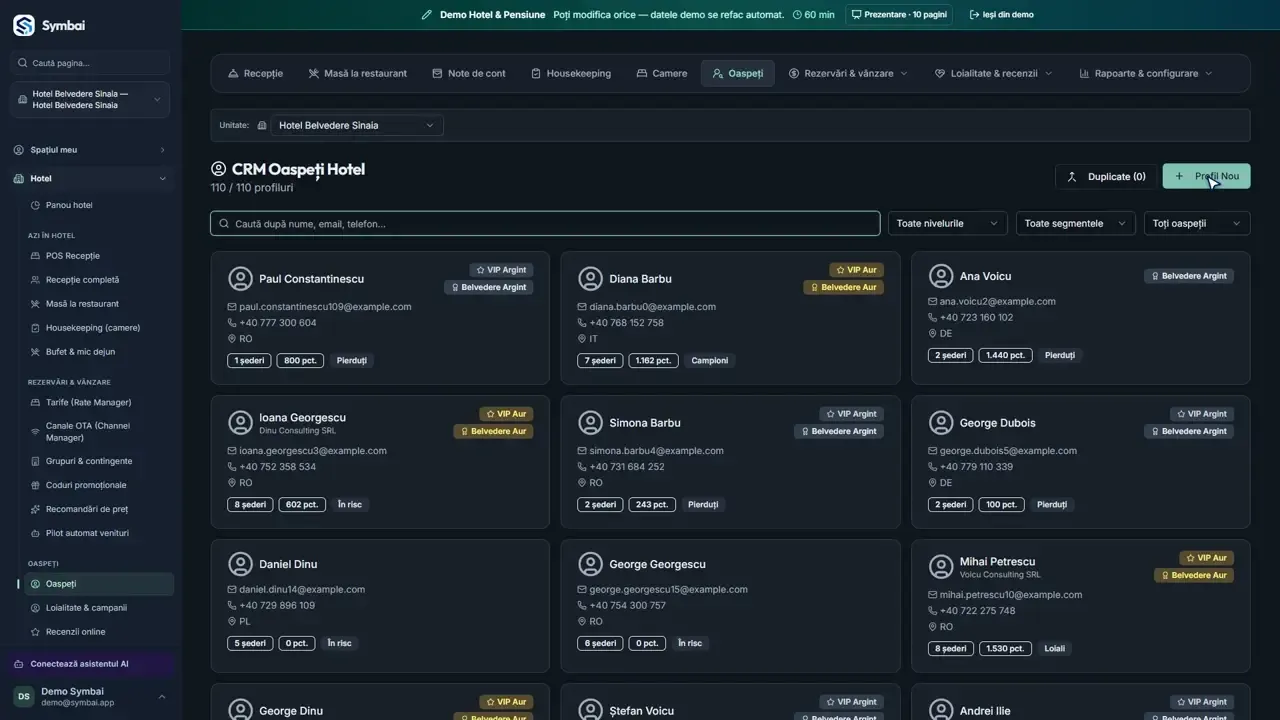The width and height of the screenshot is (1280, 720).
Task: Switch to Masă la restaurant tab
Action: tap(357, 73)
